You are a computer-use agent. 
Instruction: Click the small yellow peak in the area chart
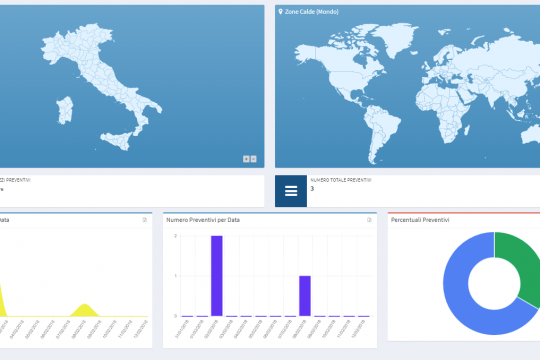click(85, 310)
